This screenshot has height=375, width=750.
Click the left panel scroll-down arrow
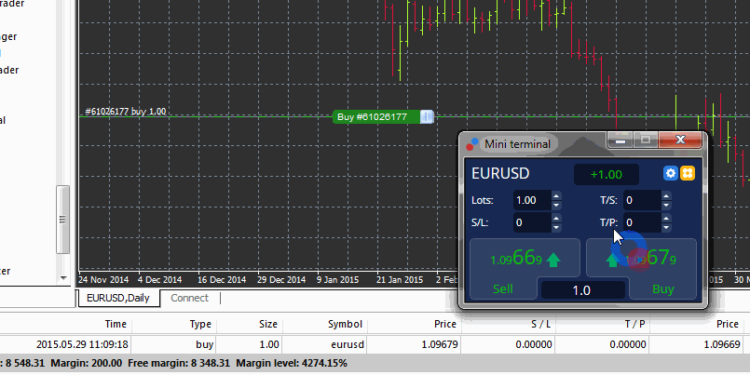click(x=63, y=278)
